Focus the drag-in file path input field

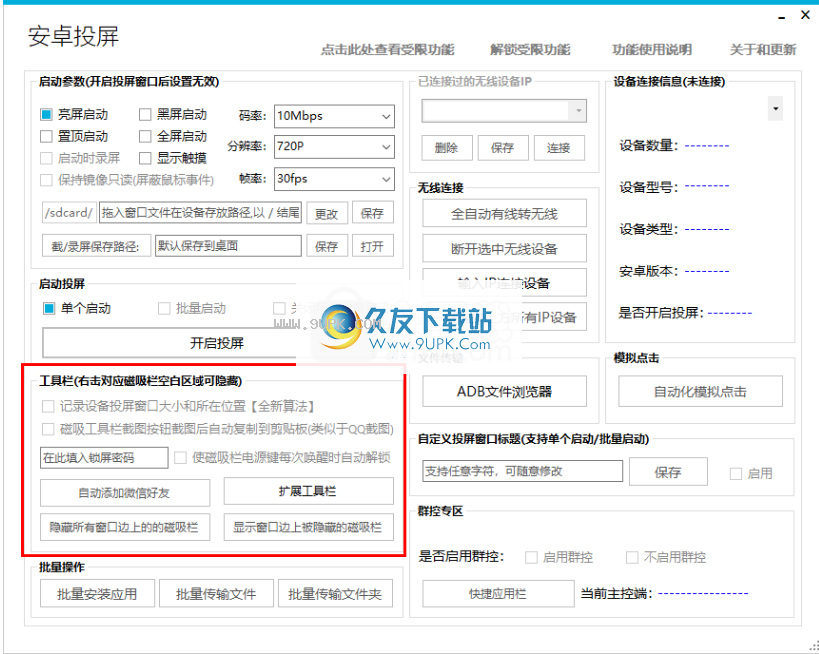pos(201,213)
